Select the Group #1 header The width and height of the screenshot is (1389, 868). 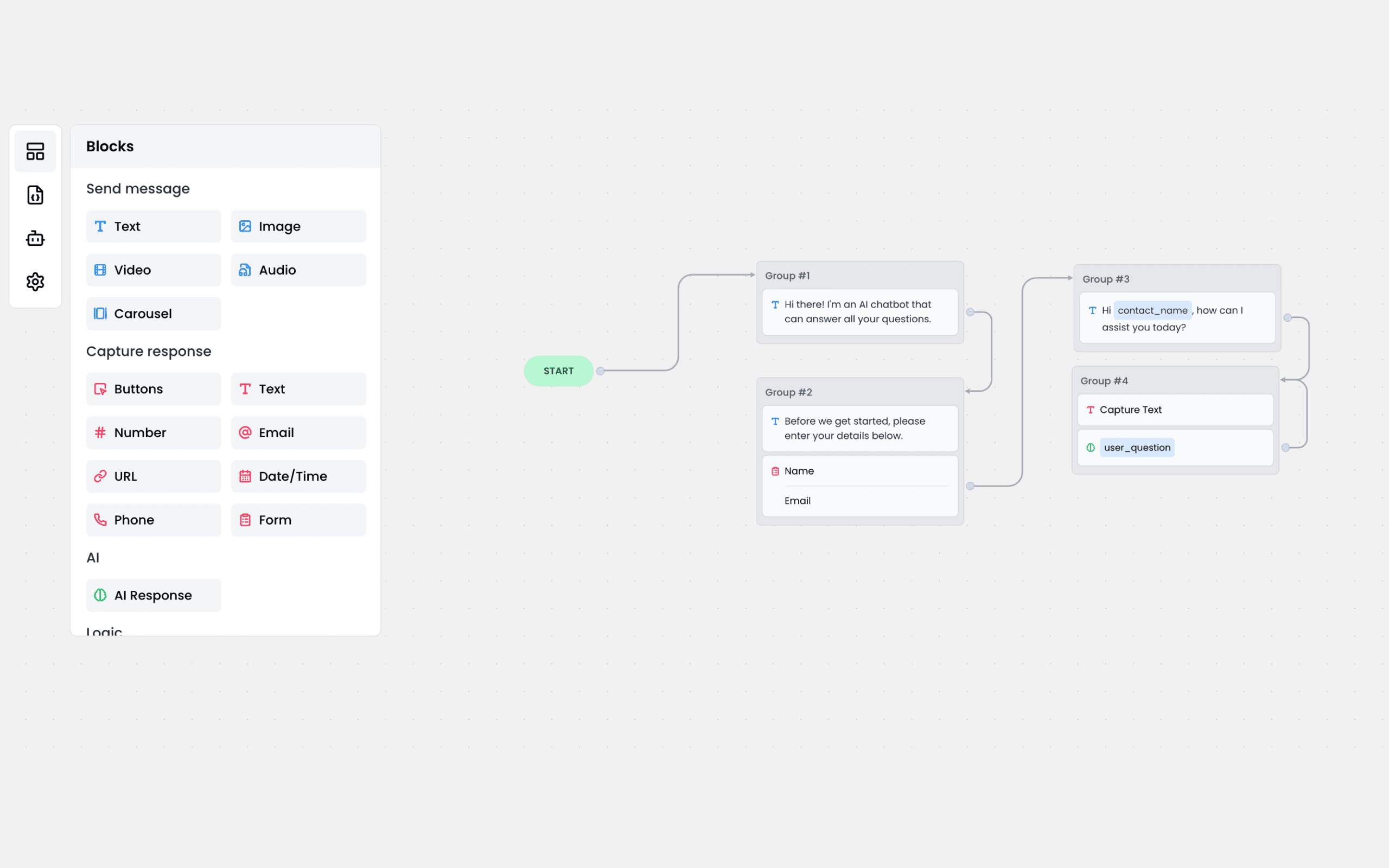pyautogui.click(x=787, y=276)
